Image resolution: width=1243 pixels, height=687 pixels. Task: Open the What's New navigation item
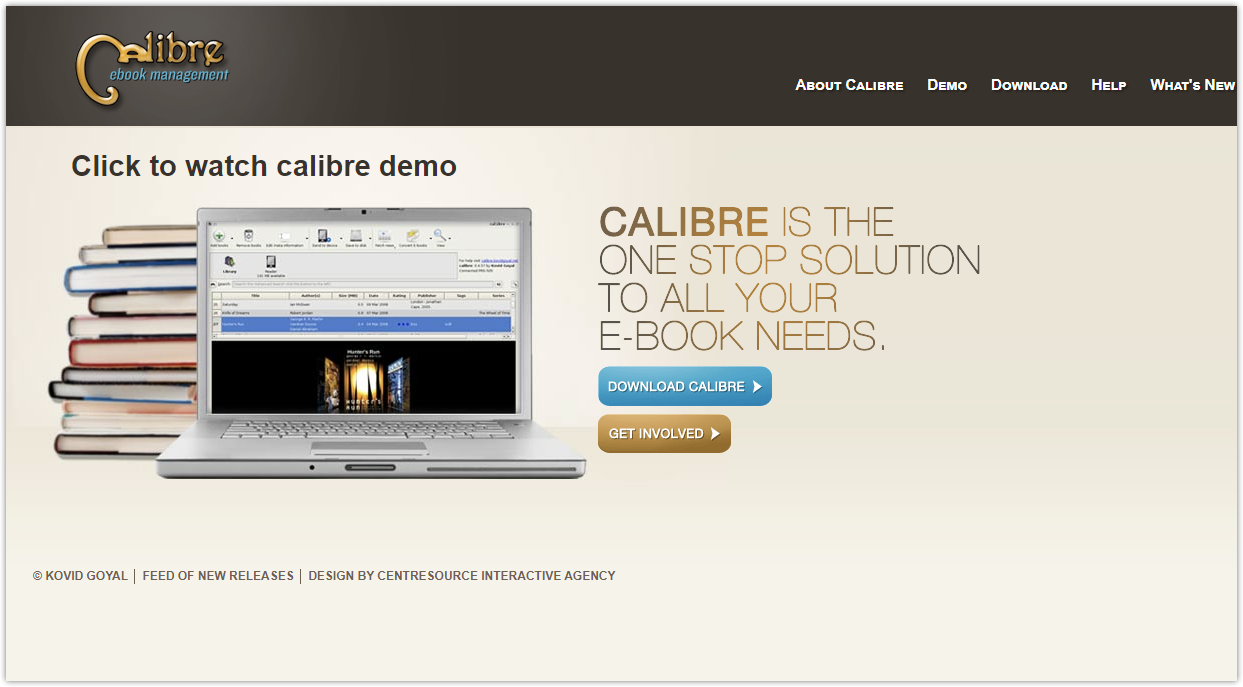[1192, 85]
